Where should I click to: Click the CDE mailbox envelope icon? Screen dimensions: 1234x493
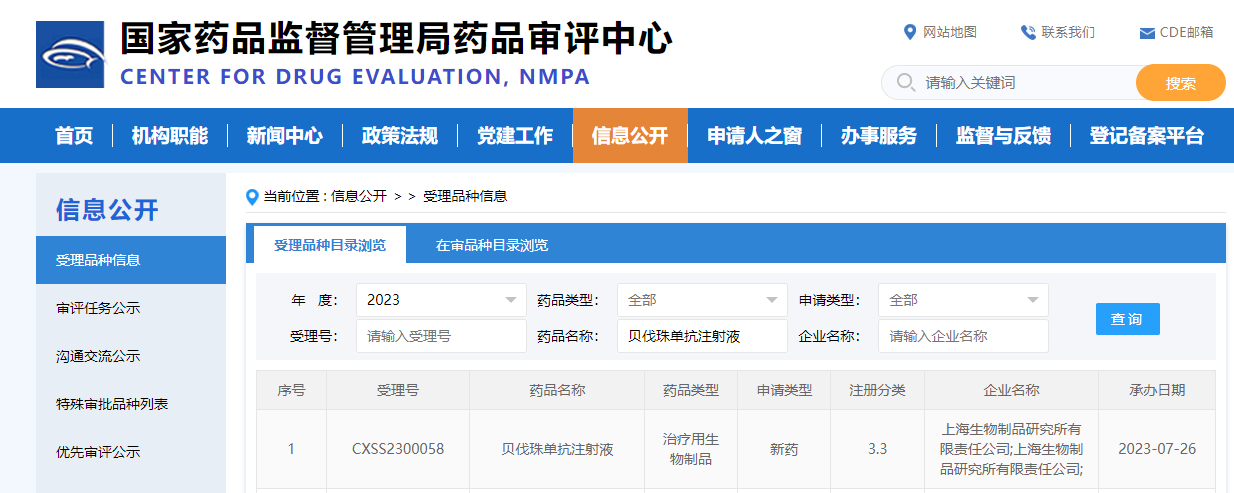(x=1147, y=33)
